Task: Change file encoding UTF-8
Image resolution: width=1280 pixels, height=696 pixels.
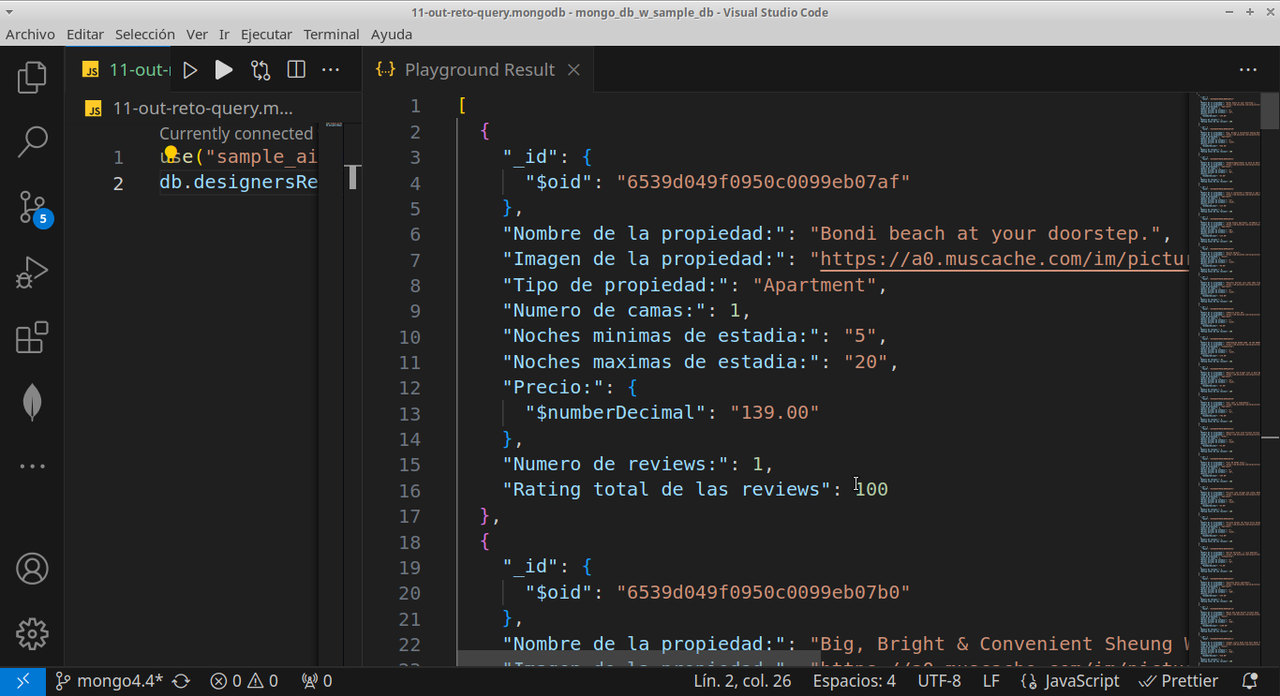Action: (939, 681)
